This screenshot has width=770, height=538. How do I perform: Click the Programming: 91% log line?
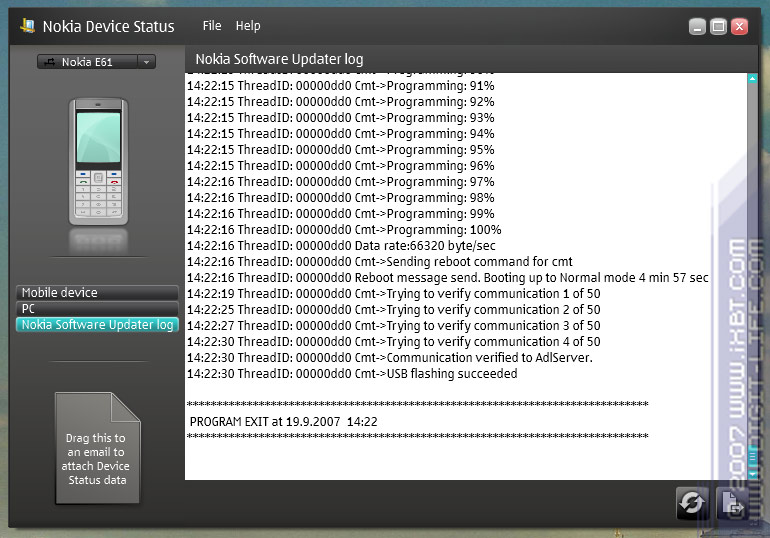[340, 86]
